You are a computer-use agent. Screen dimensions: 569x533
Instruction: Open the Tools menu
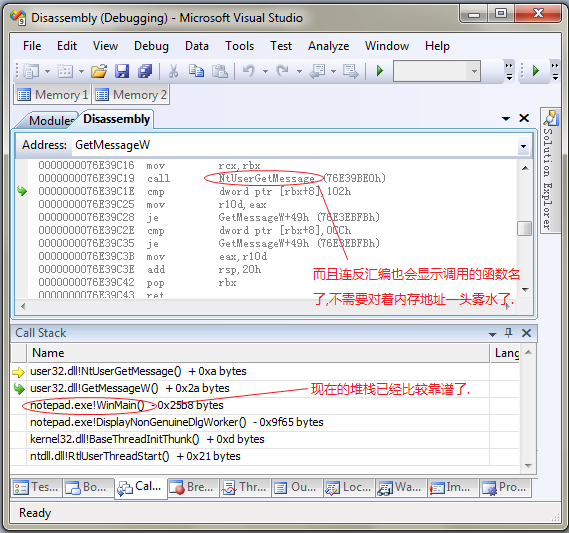240,46
